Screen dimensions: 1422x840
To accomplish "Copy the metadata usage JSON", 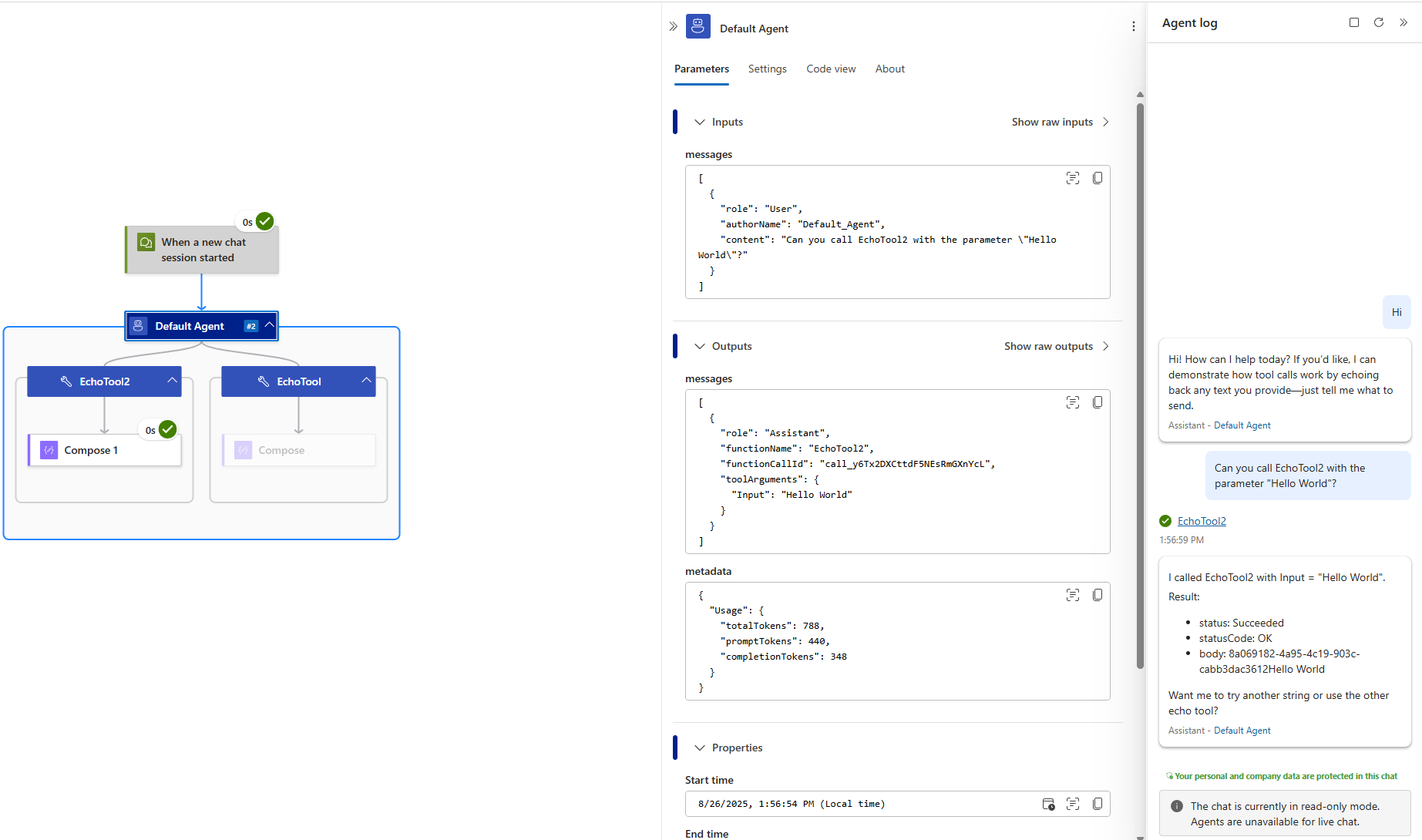I will tap(1098, 594).
